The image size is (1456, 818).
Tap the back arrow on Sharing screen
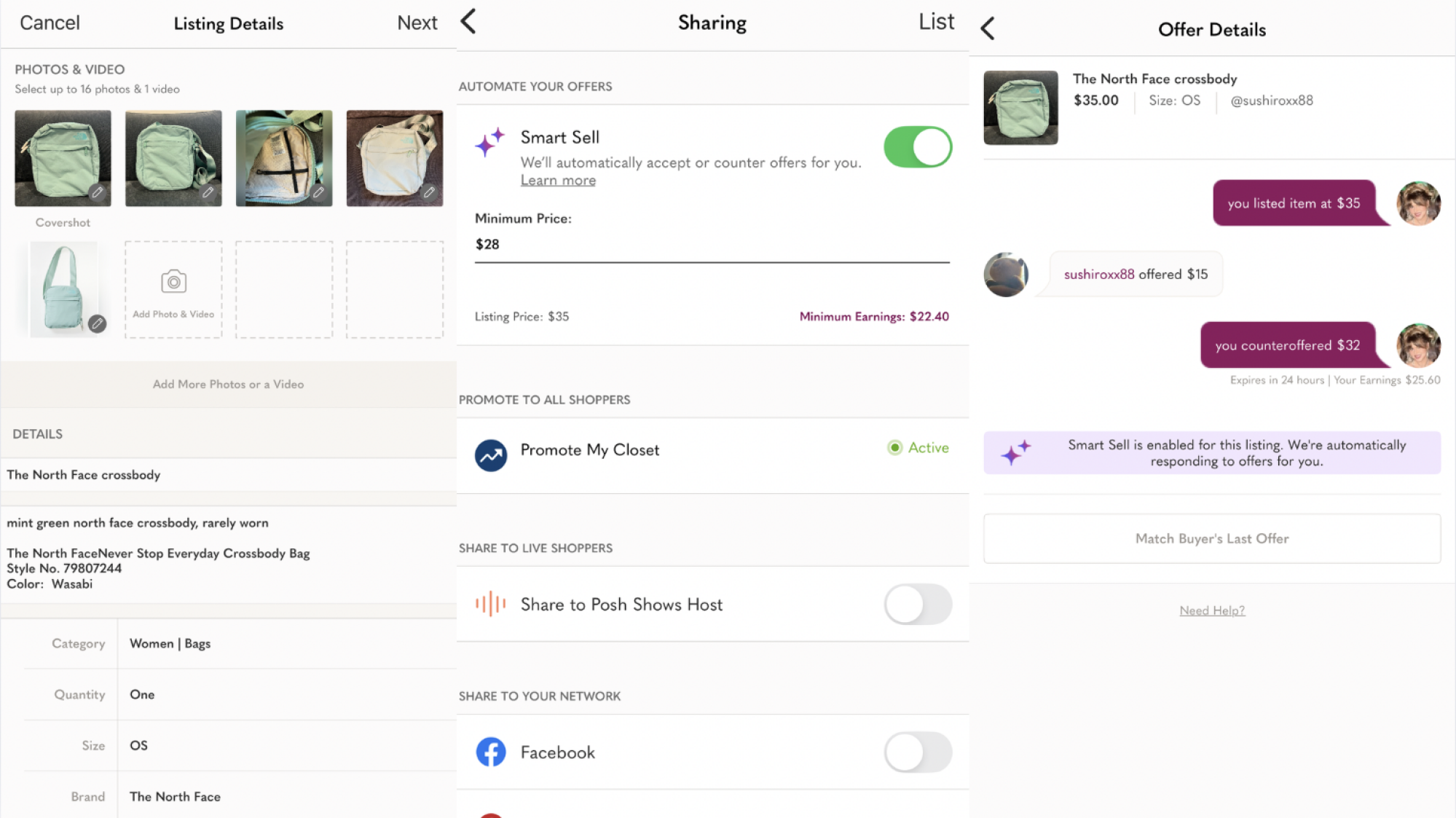click(x=469, y=22)
